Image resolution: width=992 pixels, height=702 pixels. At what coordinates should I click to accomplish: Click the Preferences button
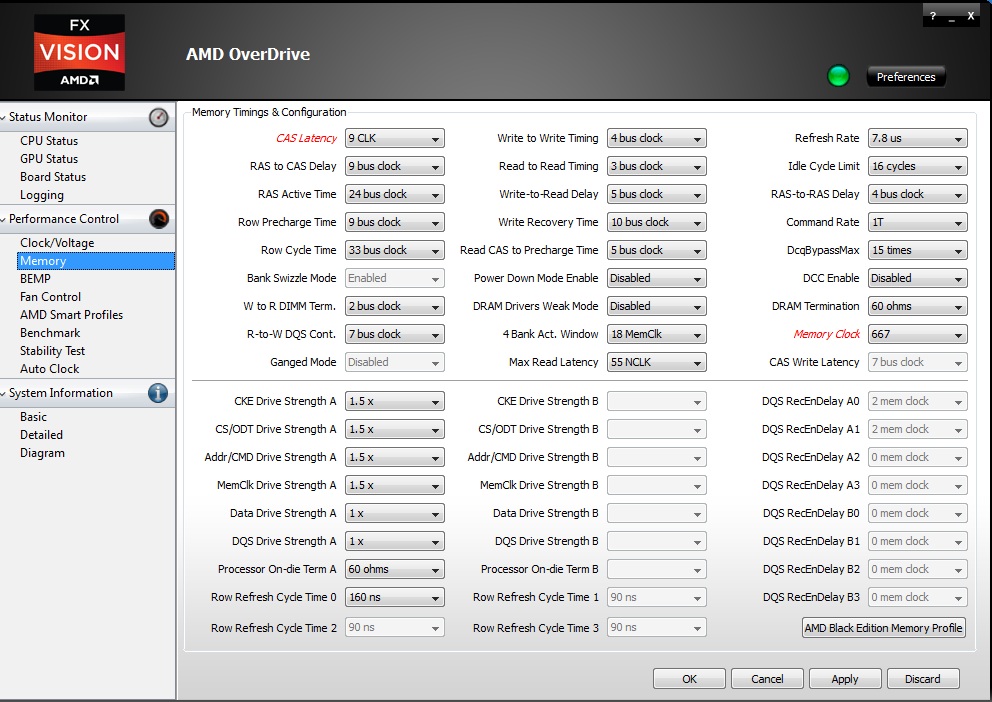tap(906, 77)
